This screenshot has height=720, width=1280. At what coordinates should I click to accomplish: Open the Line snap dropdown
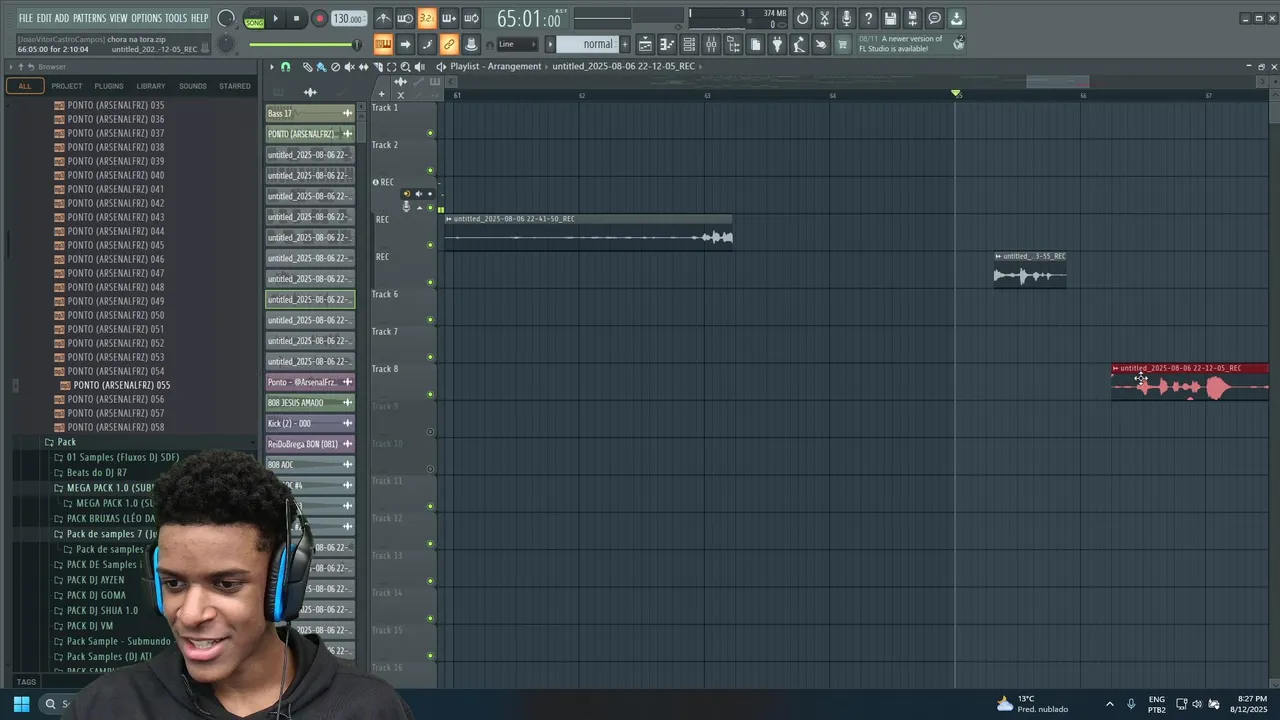pos(518,44)
